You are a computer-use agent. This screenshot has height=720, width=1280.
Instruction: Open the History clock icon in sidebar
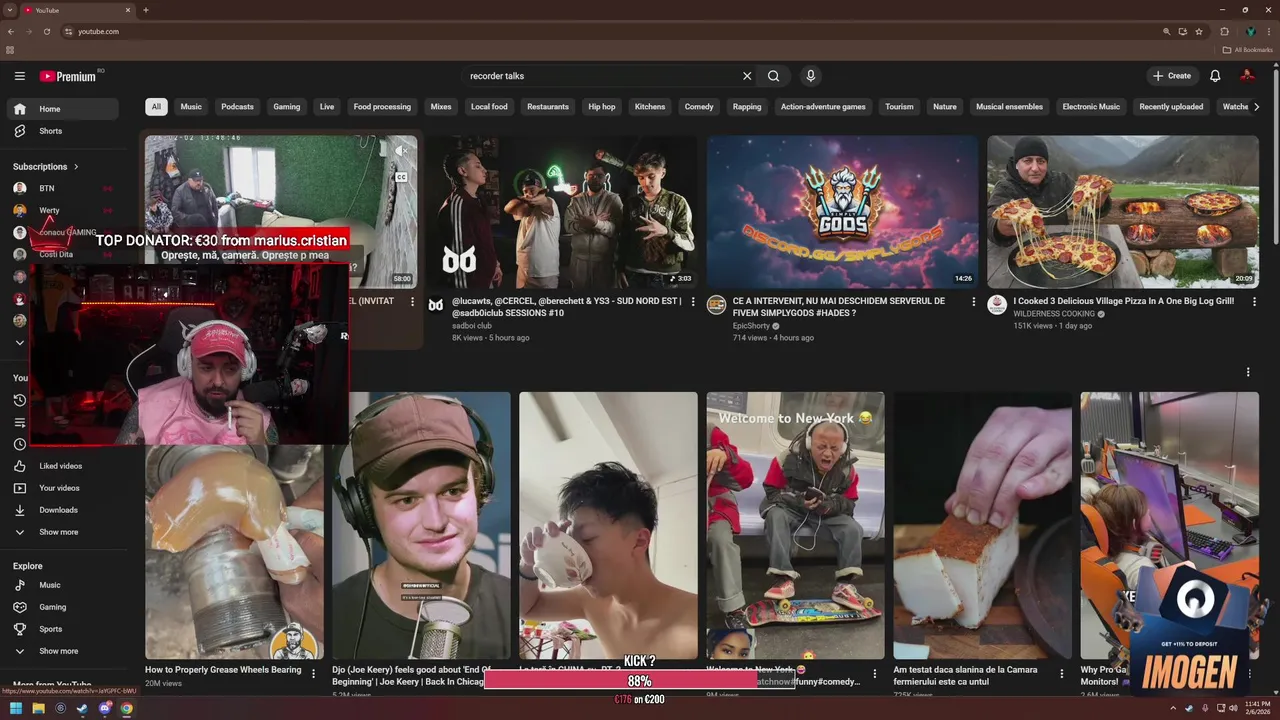19,400
